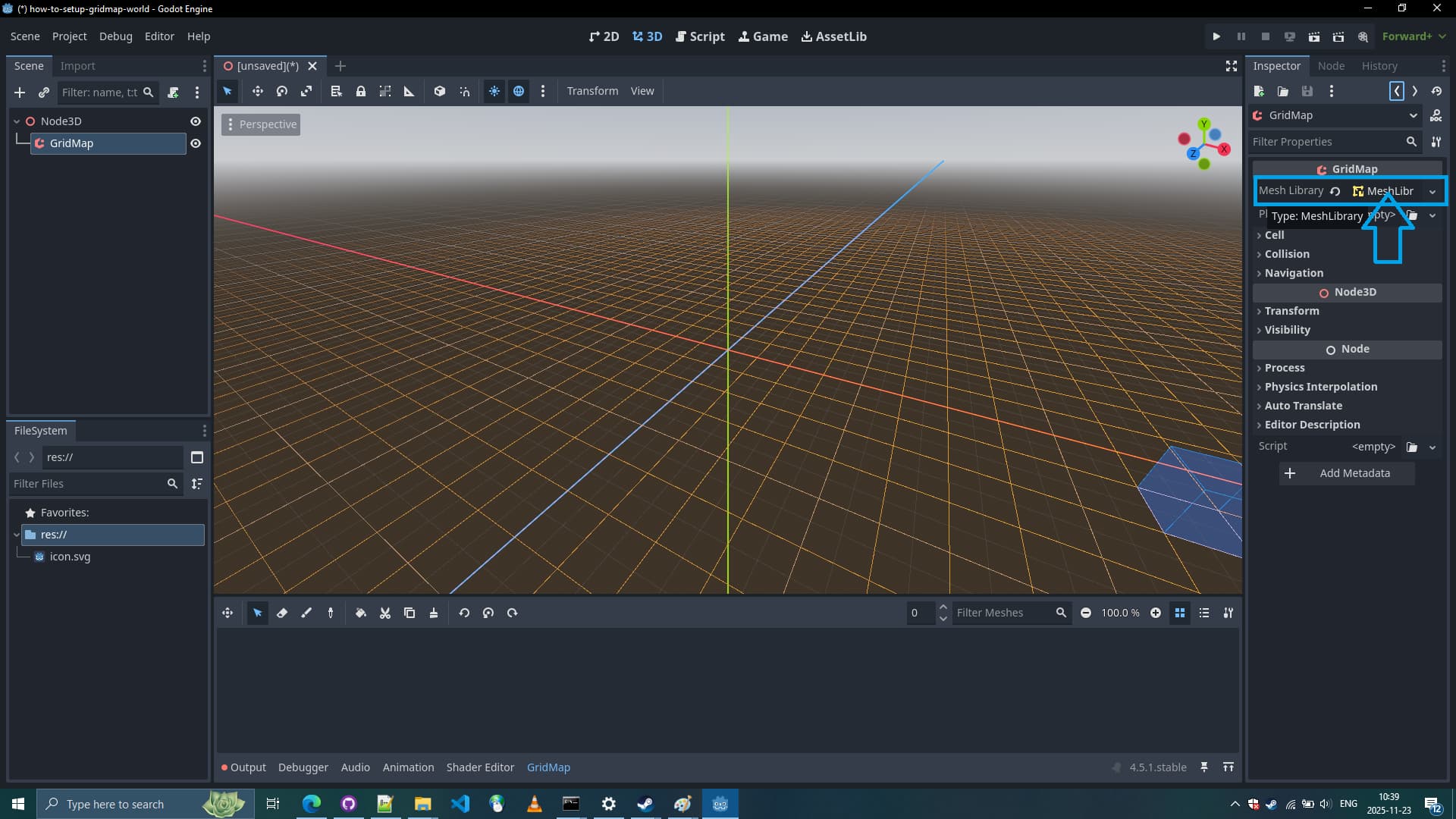Image resolution: width=1456 pixels, height=819 pixels.
Task: Add a new child node plus icon
Action: 20,93
